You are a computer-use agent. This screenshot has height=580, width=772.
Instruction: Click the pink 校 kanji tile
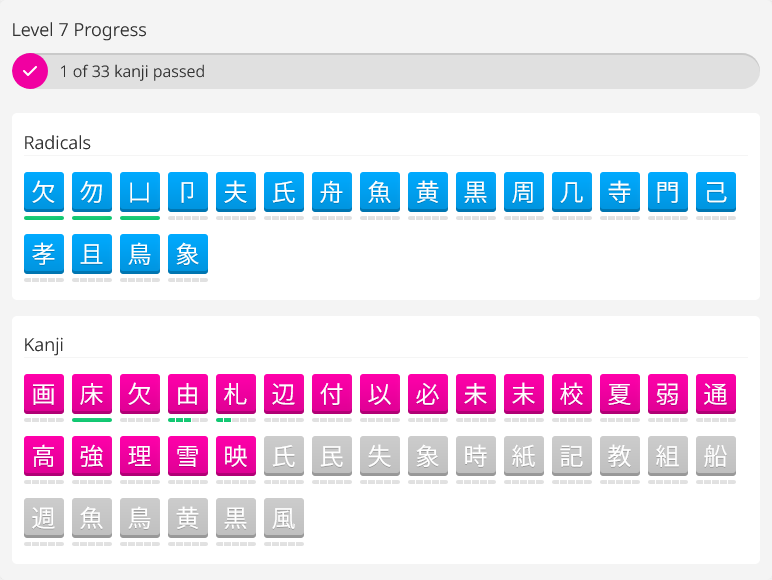coord(572,394)
